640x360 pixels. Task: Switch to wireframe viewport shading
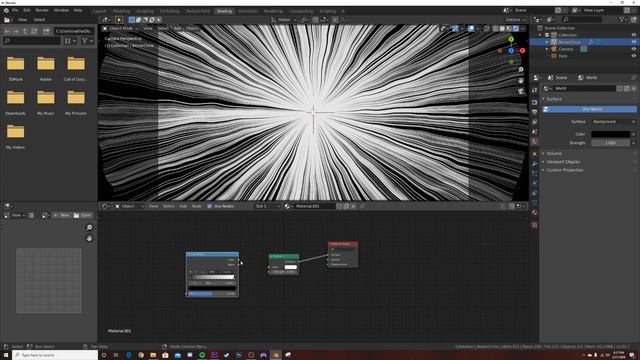[x=495, y=29]
